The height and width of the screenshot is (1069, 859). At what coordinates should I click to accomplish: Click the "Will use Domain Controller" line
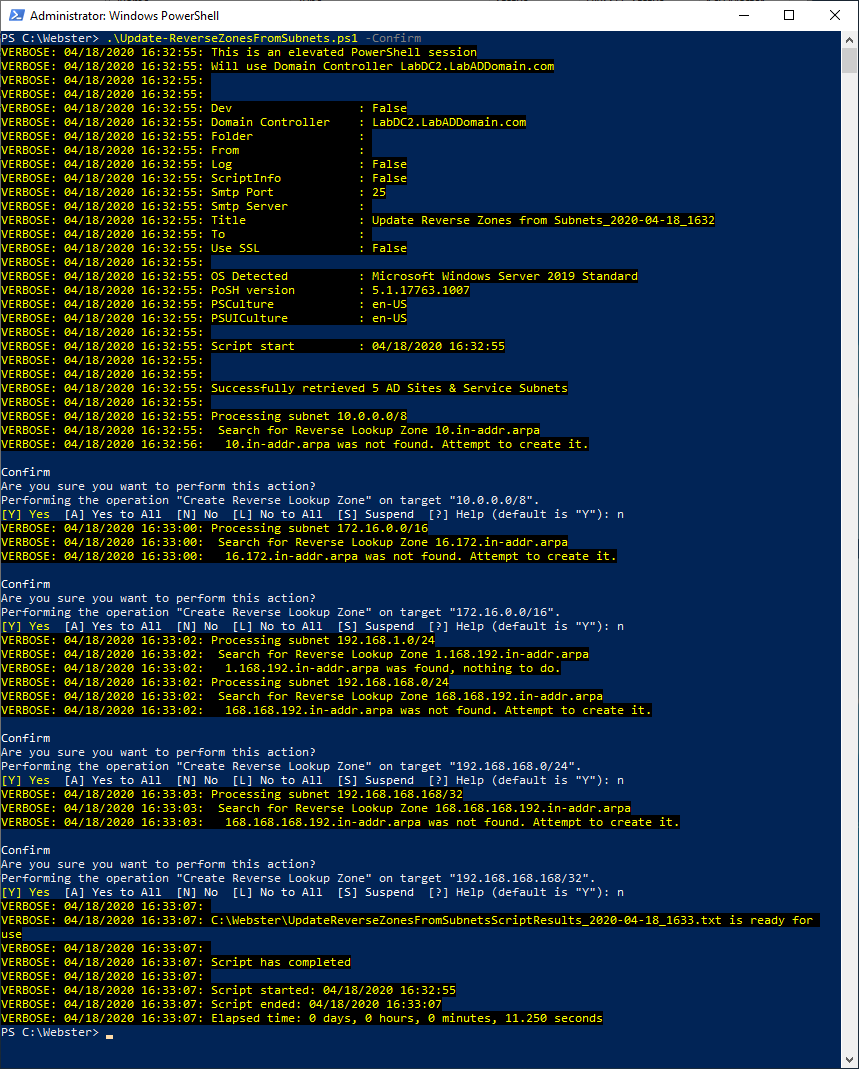pyautogui.click(x=382, y=66)
